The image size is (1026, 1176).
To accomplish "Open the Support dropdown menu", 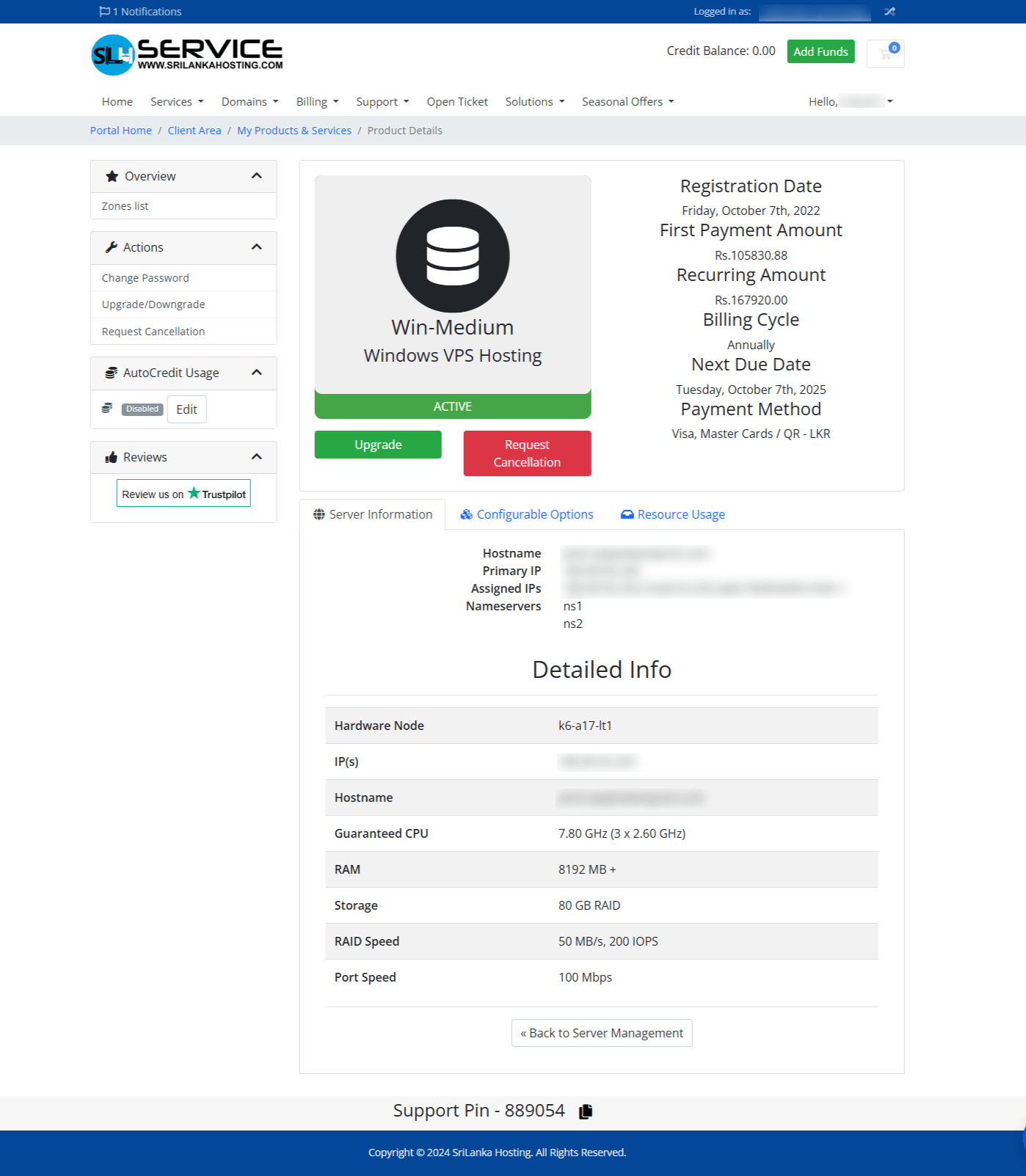I will (x=382, y=102).
